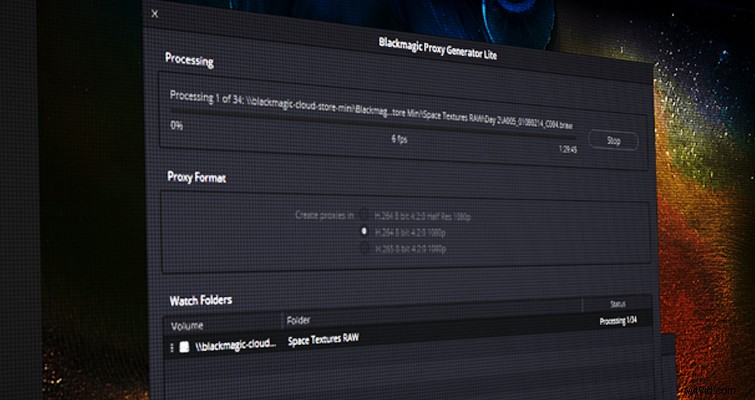Select the Space Textures RAW folder entry

(323, 340)
